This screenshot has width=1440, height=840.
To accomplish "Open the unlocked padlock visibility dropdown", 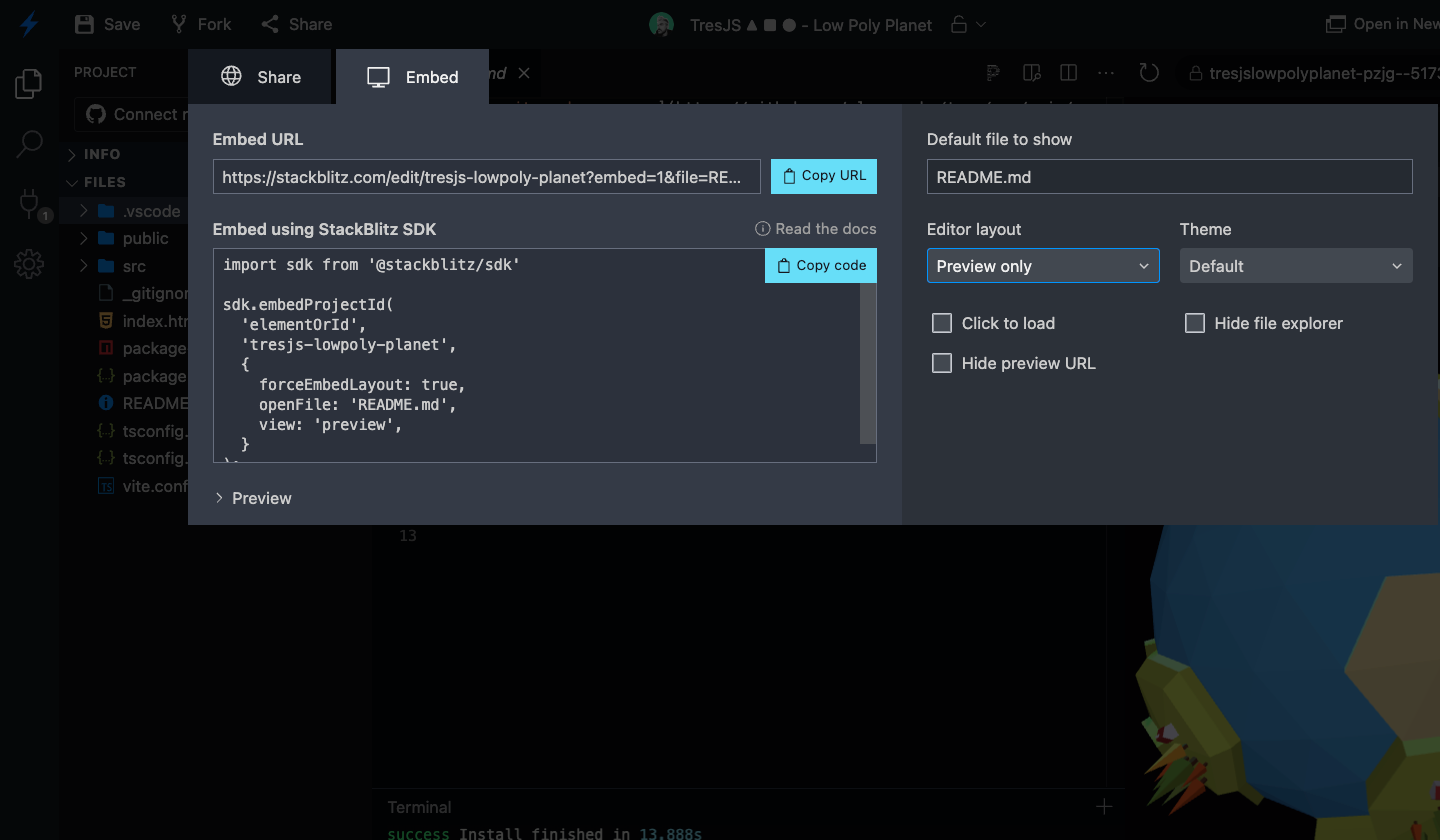I will tap(967, 24).
